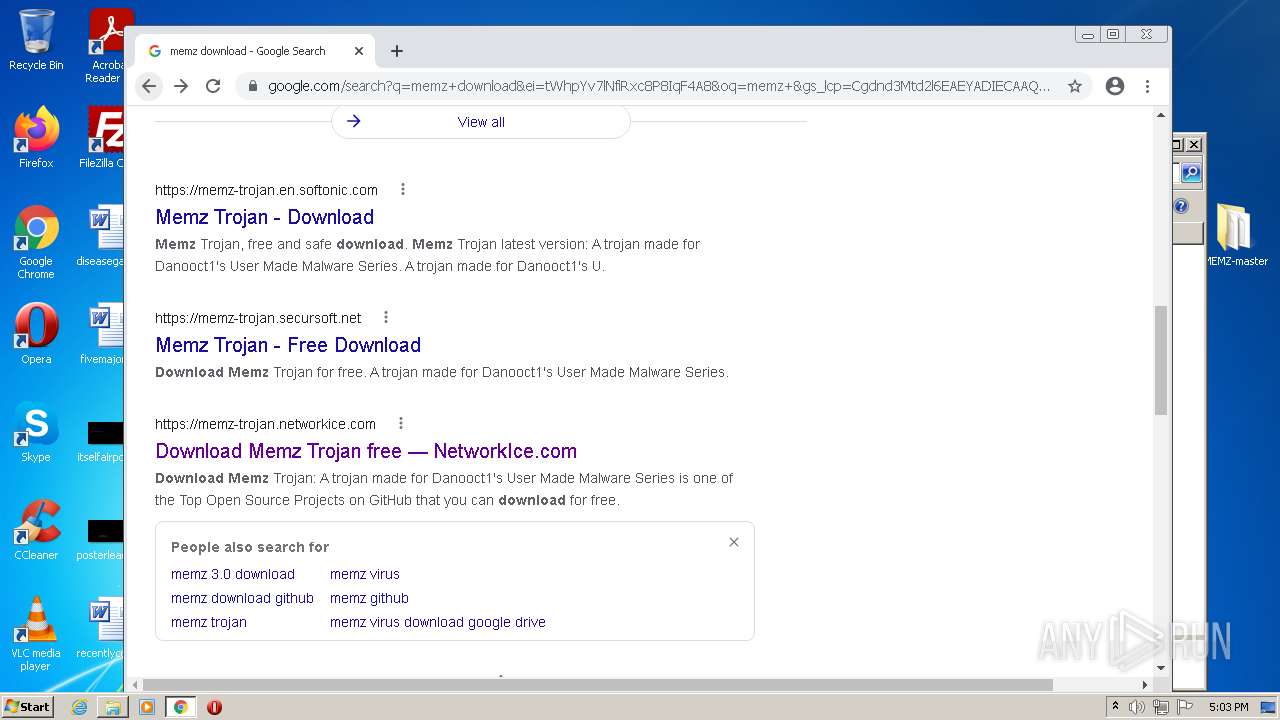Click the vertical scrollbar thumb
This screenshot has height=720, width=1280.
1161,360
